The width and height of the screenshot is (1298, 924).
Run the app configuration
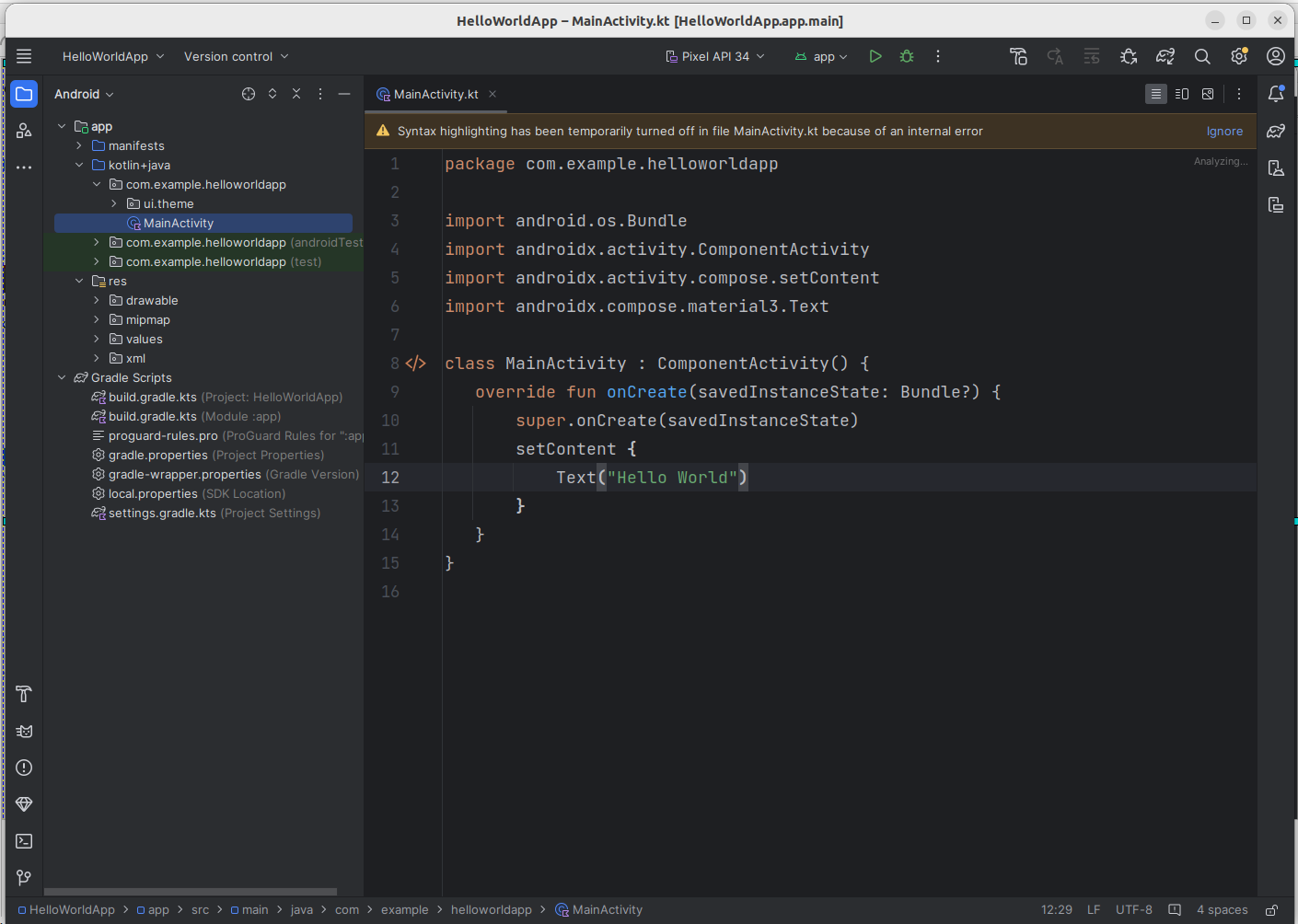(x=875, y=56)
